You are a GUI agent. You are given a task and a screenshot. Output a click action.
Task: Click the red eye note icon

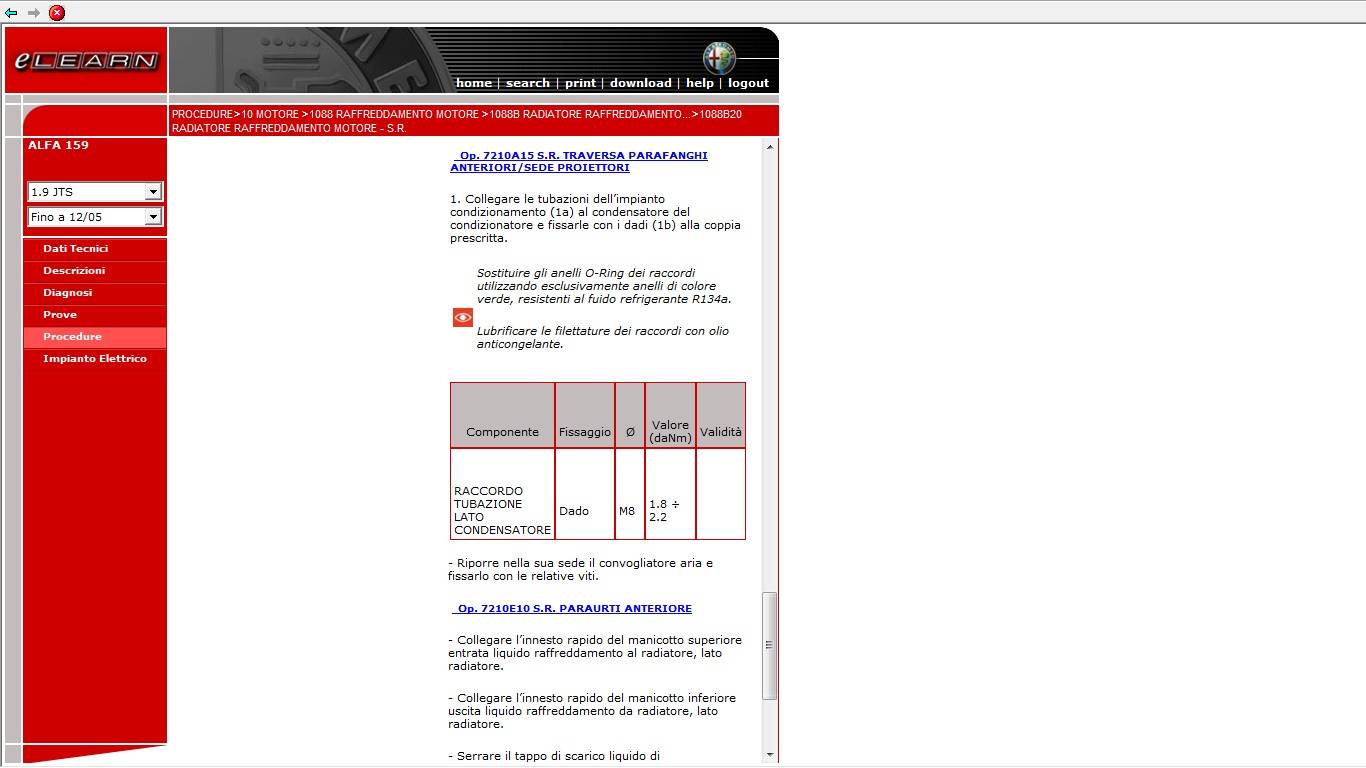[462, 318]
